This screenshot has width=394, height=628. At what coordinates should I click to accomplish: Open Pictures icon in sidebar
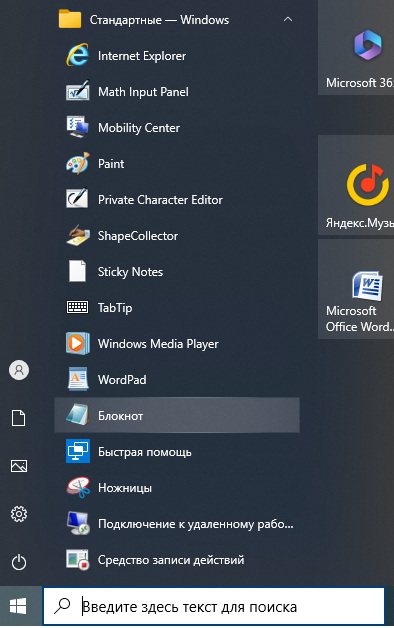19,466
